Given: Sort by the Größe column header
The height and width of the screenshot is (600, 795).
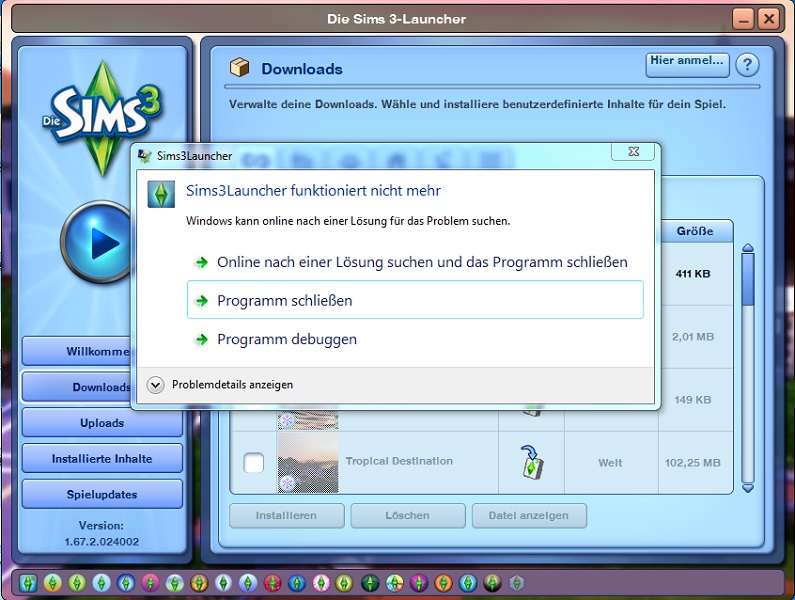Looking at the screenshot, I should pyautogui.click(x=695, y=231).
